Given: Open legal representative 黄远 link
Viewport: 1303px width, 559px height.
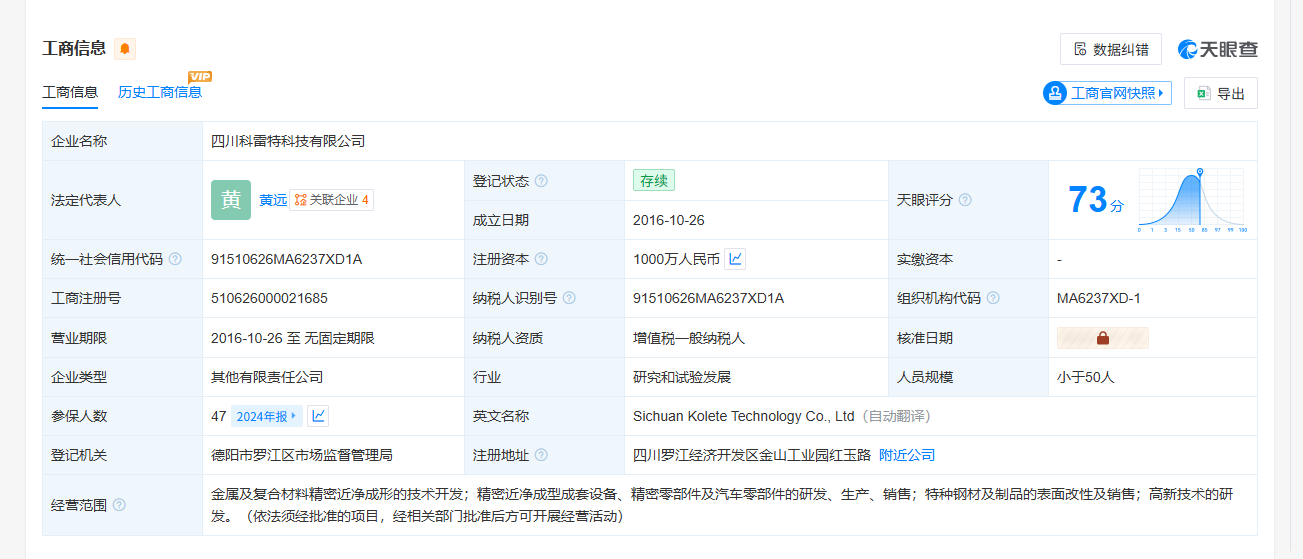Looking at the screenshot, I should [x=273, y=200].
